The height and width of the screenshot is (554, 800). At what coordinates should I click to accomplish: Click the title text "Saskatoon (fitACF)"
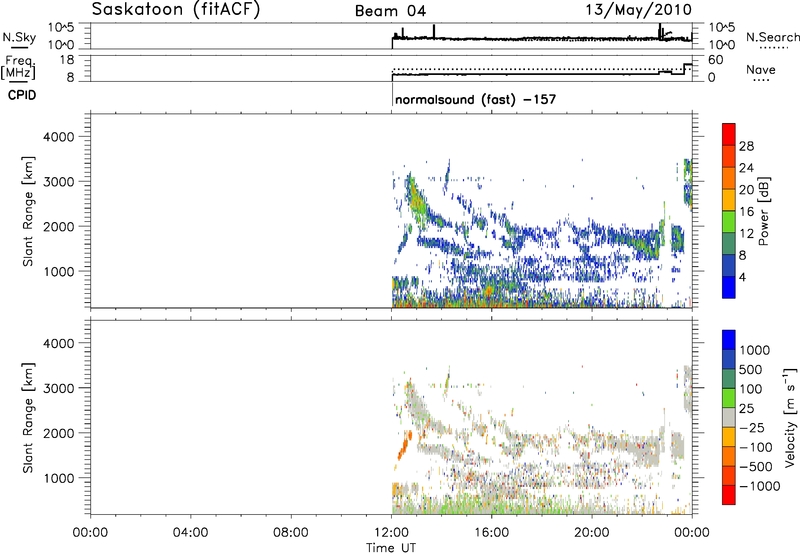[x=176, y=10]
